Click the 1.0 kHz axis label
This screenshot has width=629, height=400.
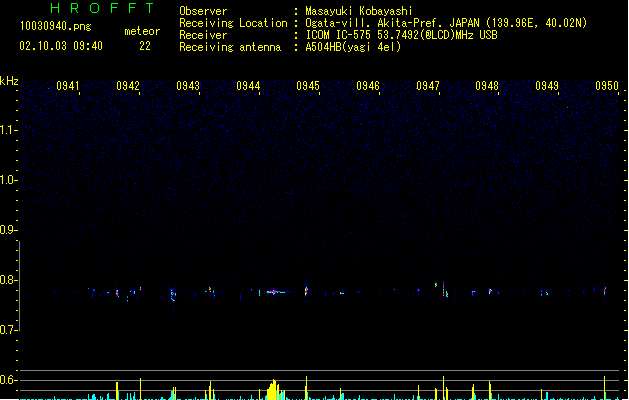pos(8,180)
